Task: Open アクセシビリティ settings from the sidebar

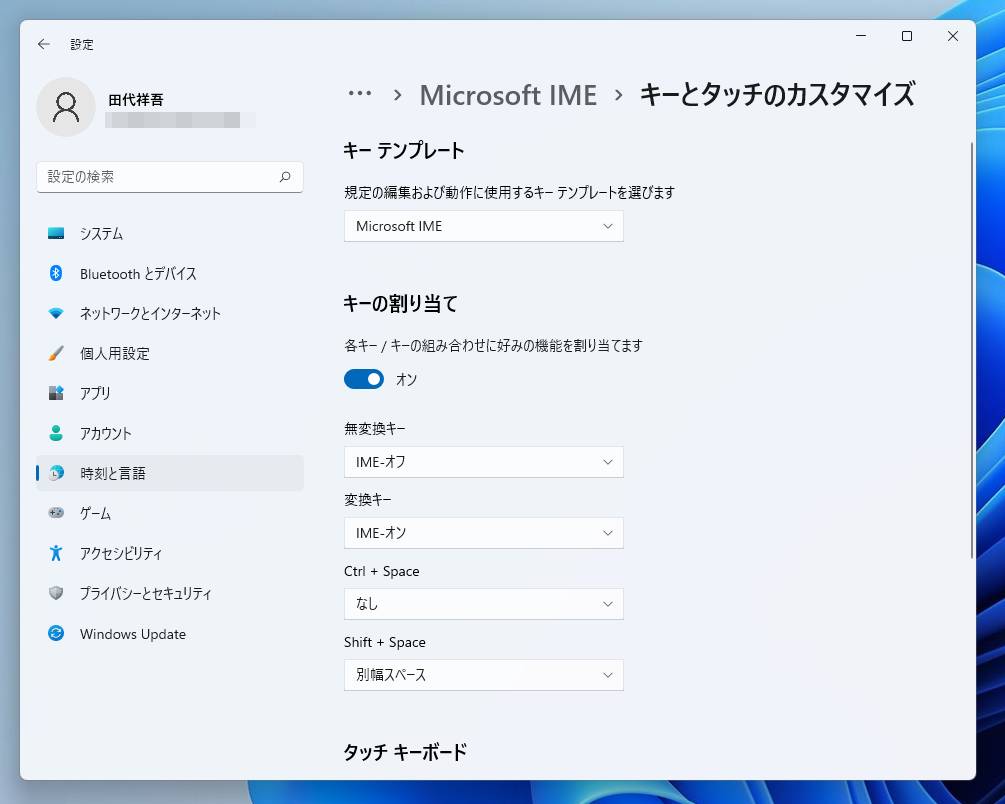Action: coord(121,553)
